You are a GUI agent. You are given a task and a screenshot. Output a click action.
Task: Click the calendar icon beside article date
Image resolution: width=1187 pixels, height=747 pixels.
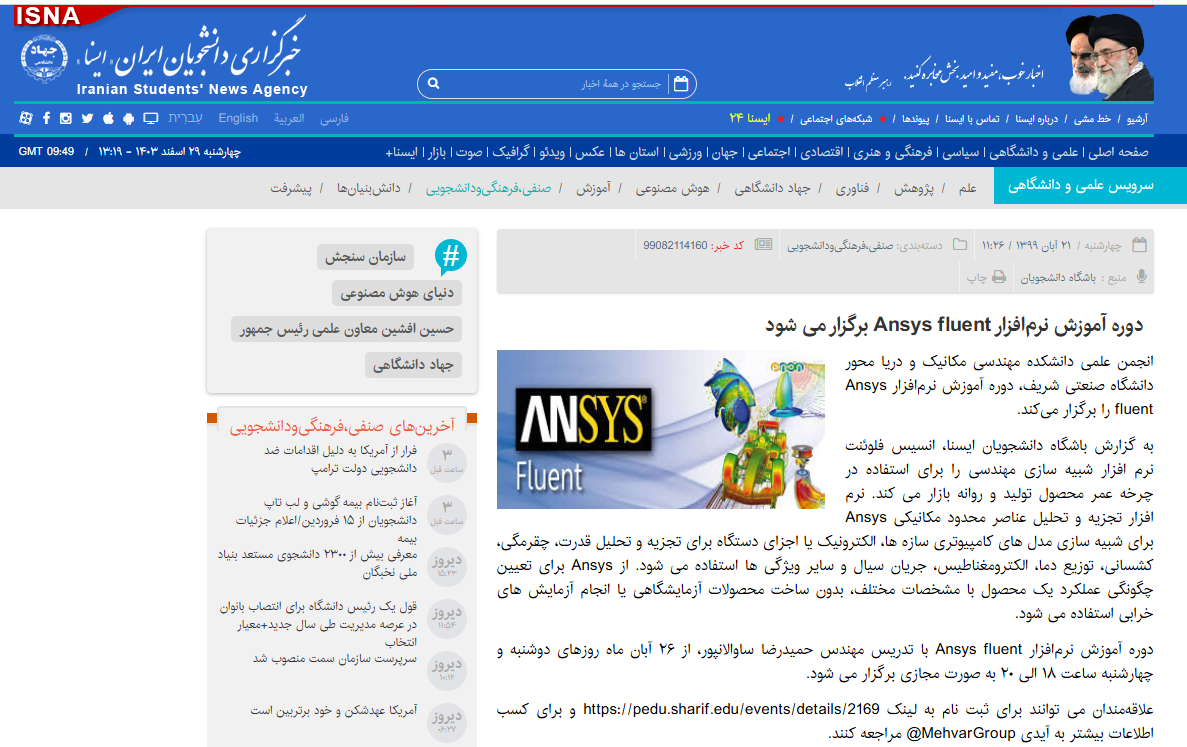(x=1139, y=244)
